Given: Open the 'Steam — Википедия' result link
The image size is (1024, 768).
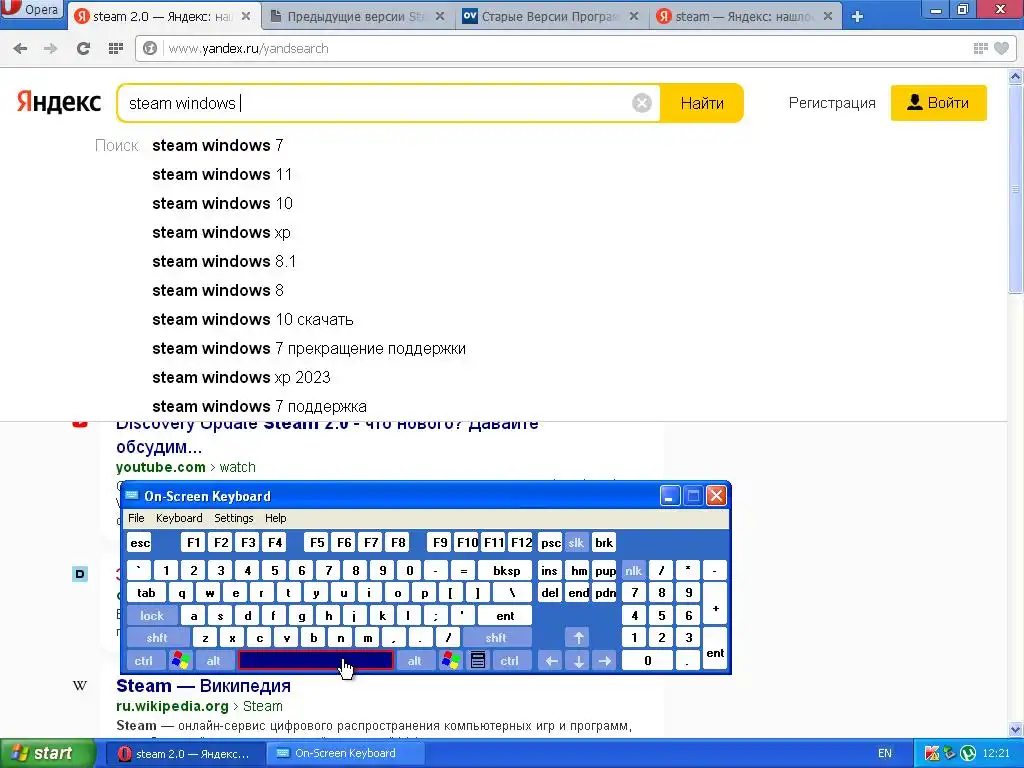Looking at the screenshot, I should (x=203, y=686).
